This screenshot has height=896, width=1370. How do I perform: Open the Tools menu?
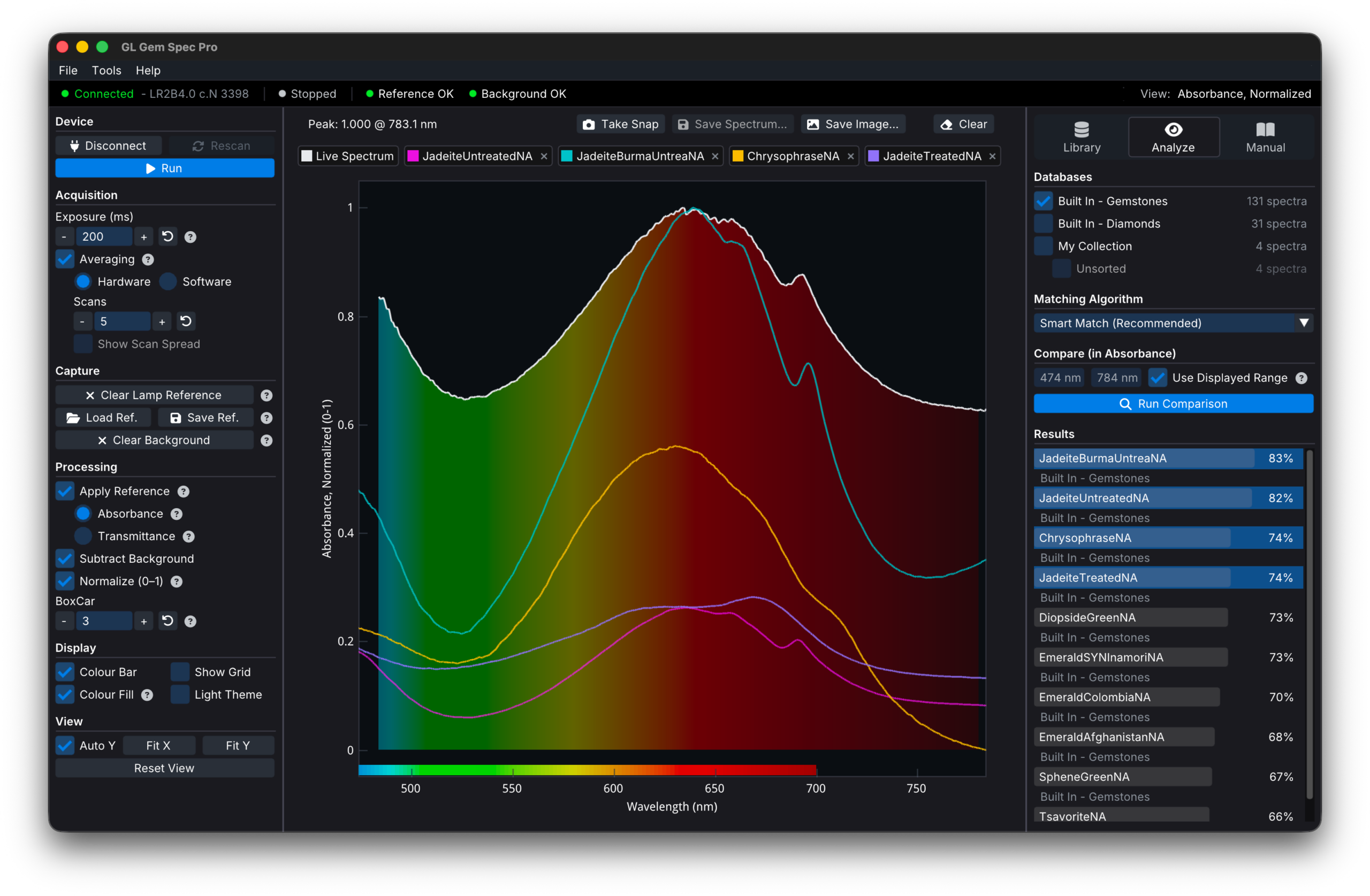106,70
